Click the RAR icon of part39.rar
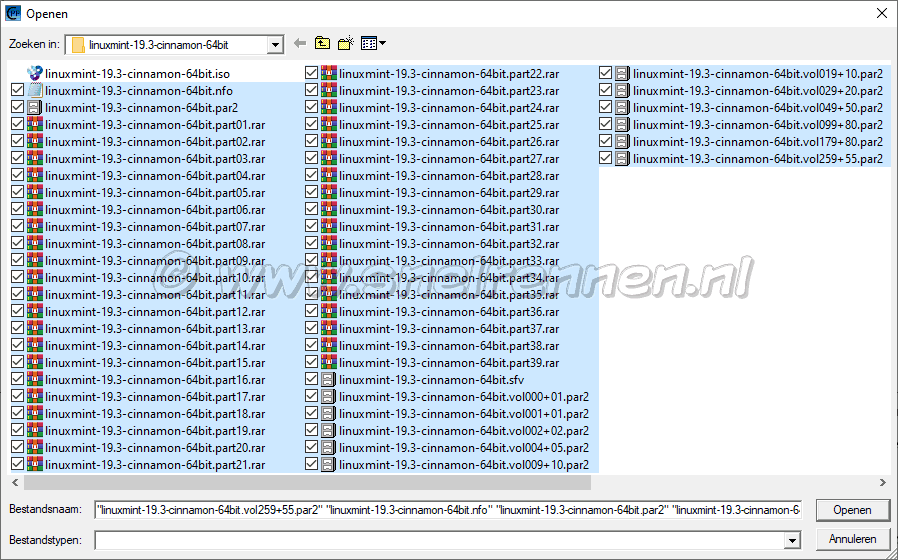 coord(329,362)
